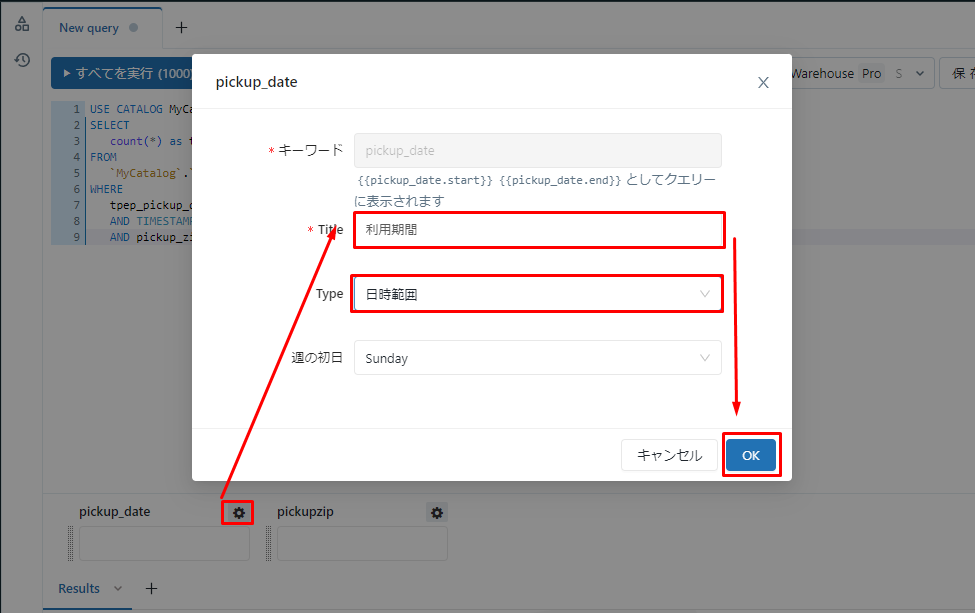Open pickupzip parameter gear settings

[x=437, y=513]
